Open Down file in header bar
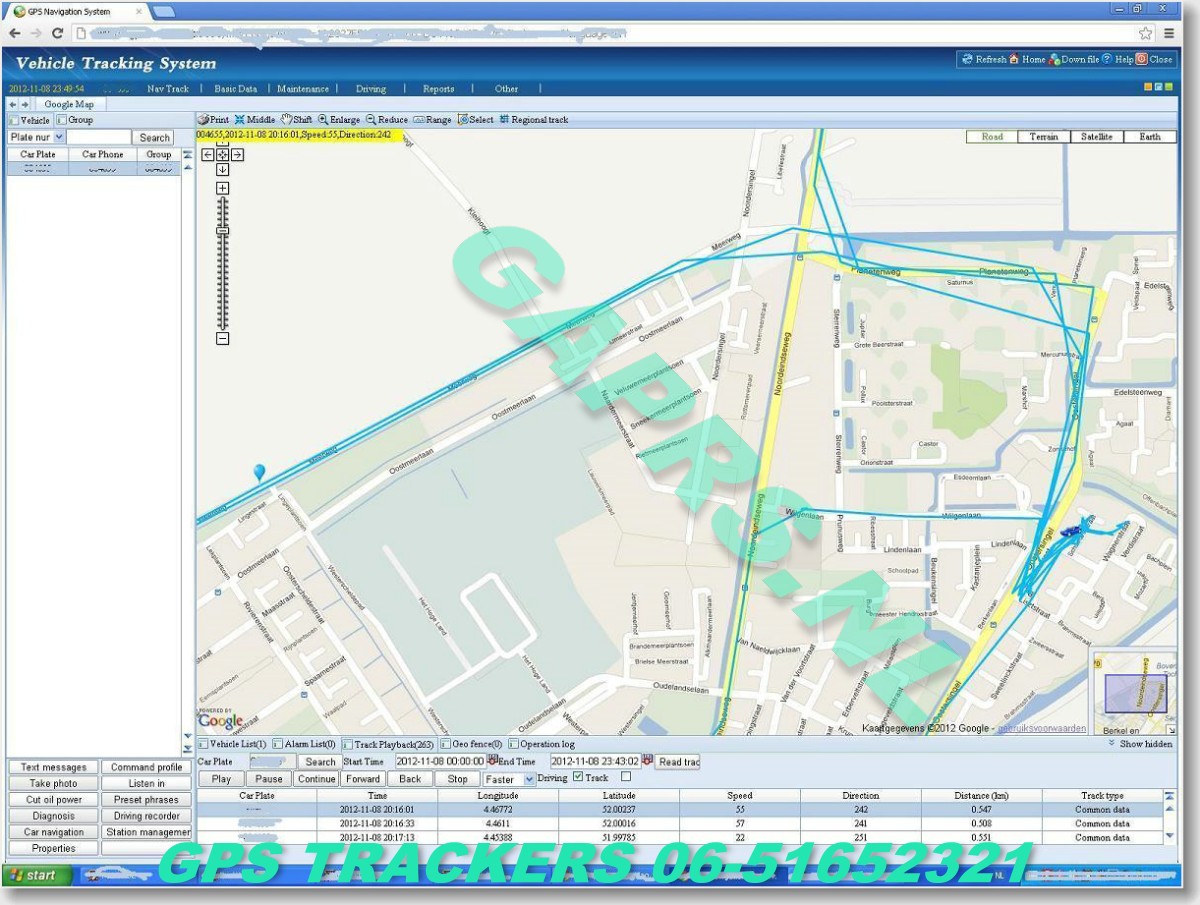The height and width of the screenshot is (905, 1200). pyautogui.click(x=1073, y=59)
